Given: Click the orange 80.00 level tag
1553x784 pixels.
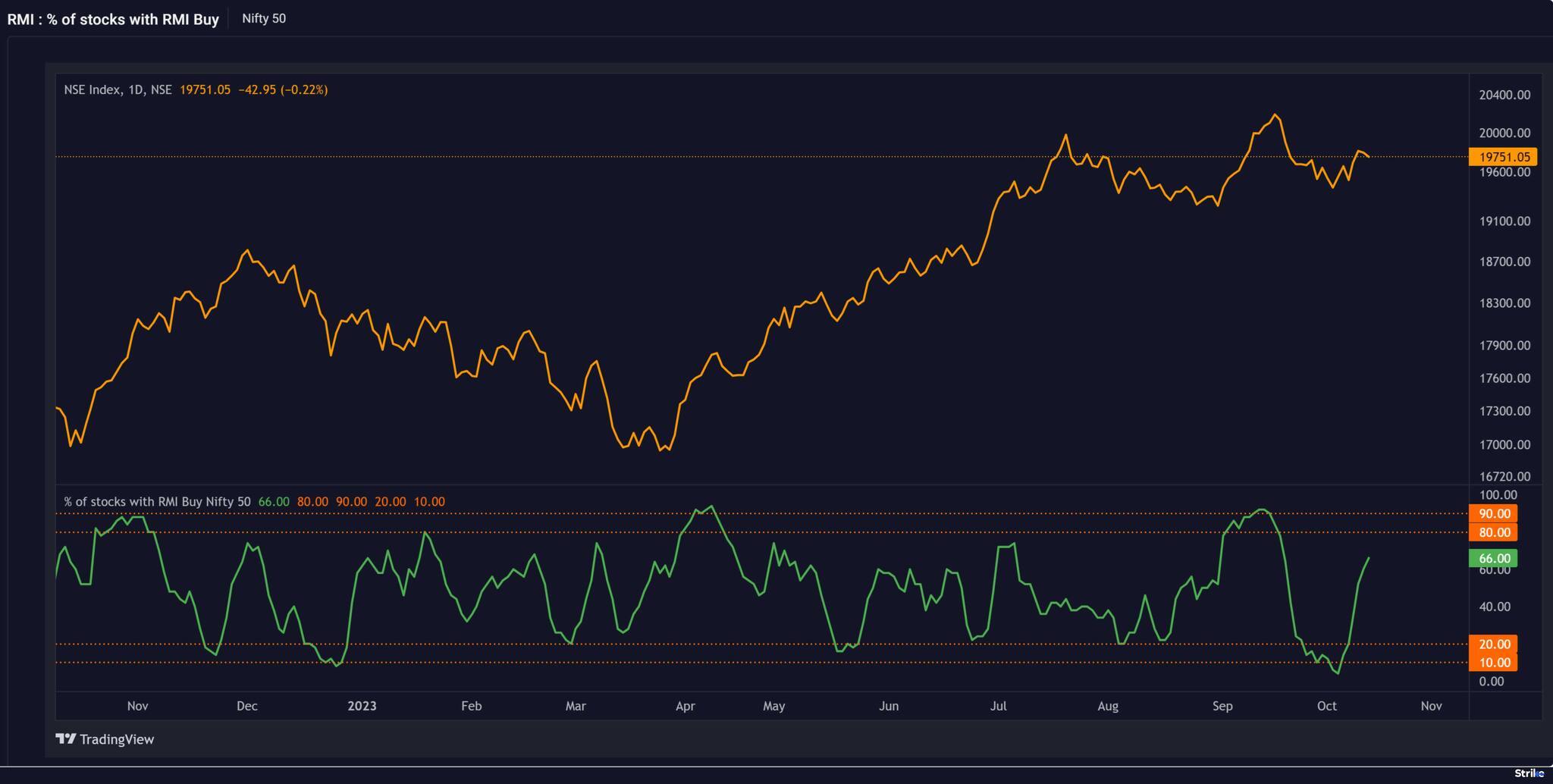Looking at the screenshot, I should [x=1493, y=532].
